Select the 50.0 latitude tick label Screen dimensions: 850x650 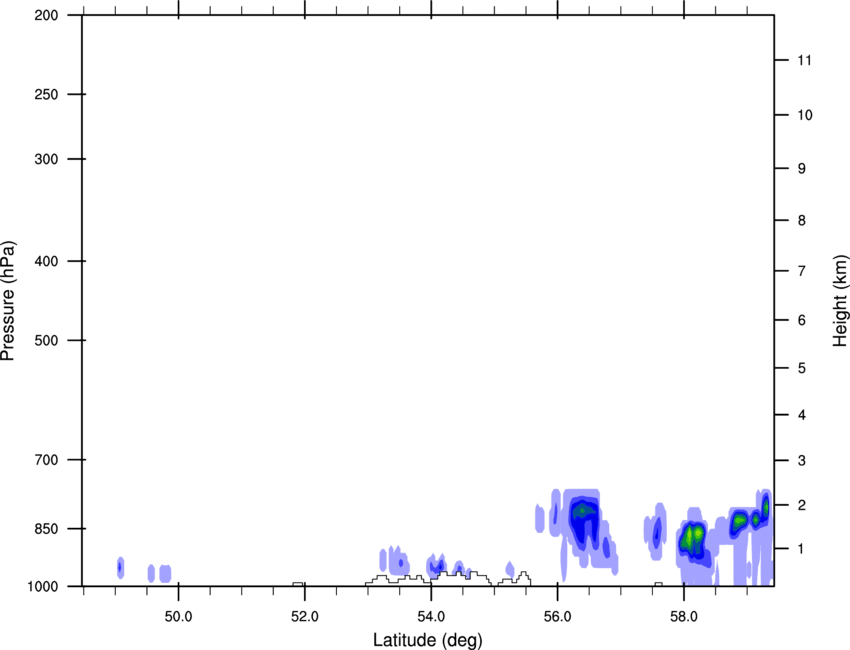point(178,614)
